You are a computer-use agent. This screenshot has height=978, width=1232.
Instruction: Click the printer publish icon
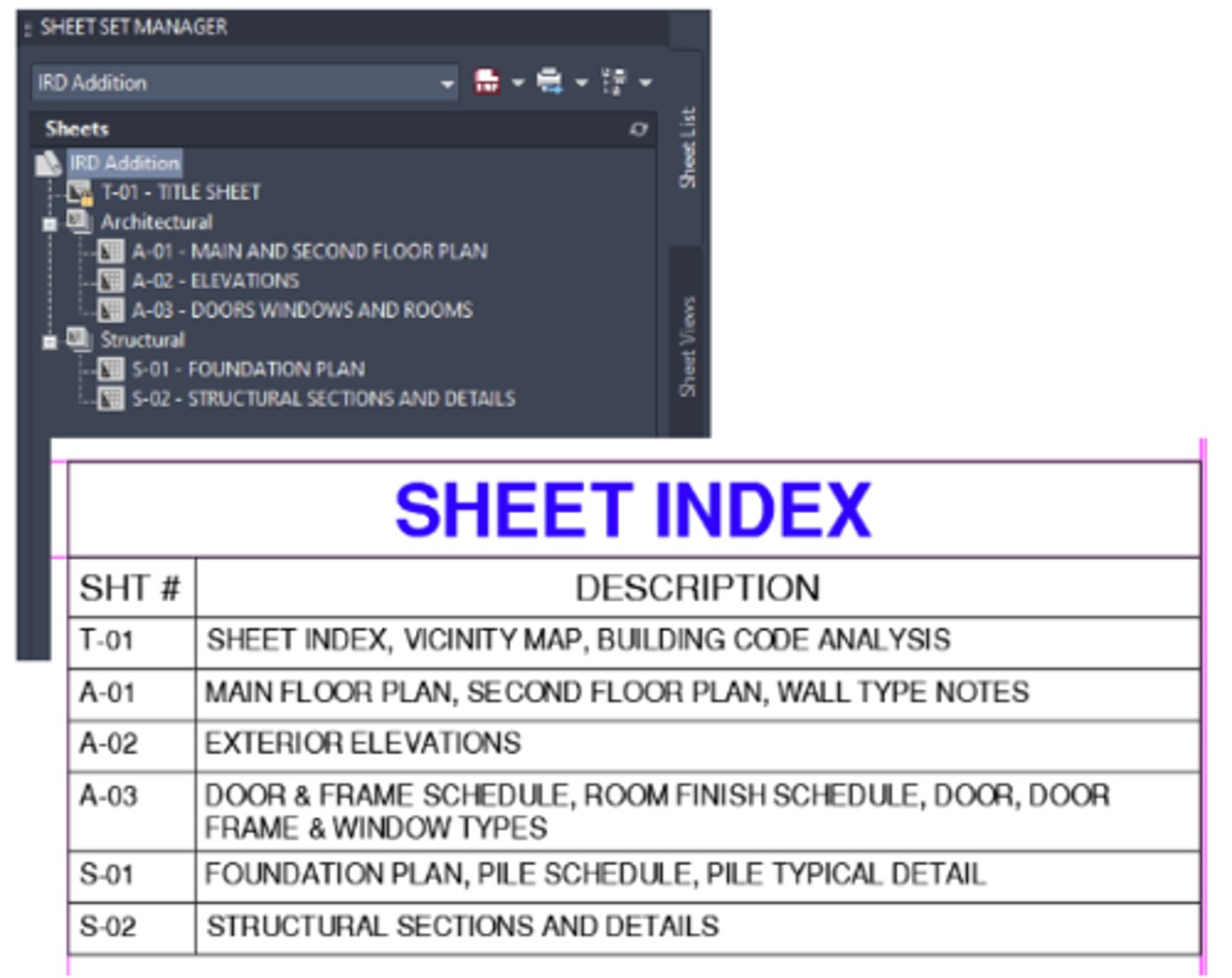pos(549,82)
